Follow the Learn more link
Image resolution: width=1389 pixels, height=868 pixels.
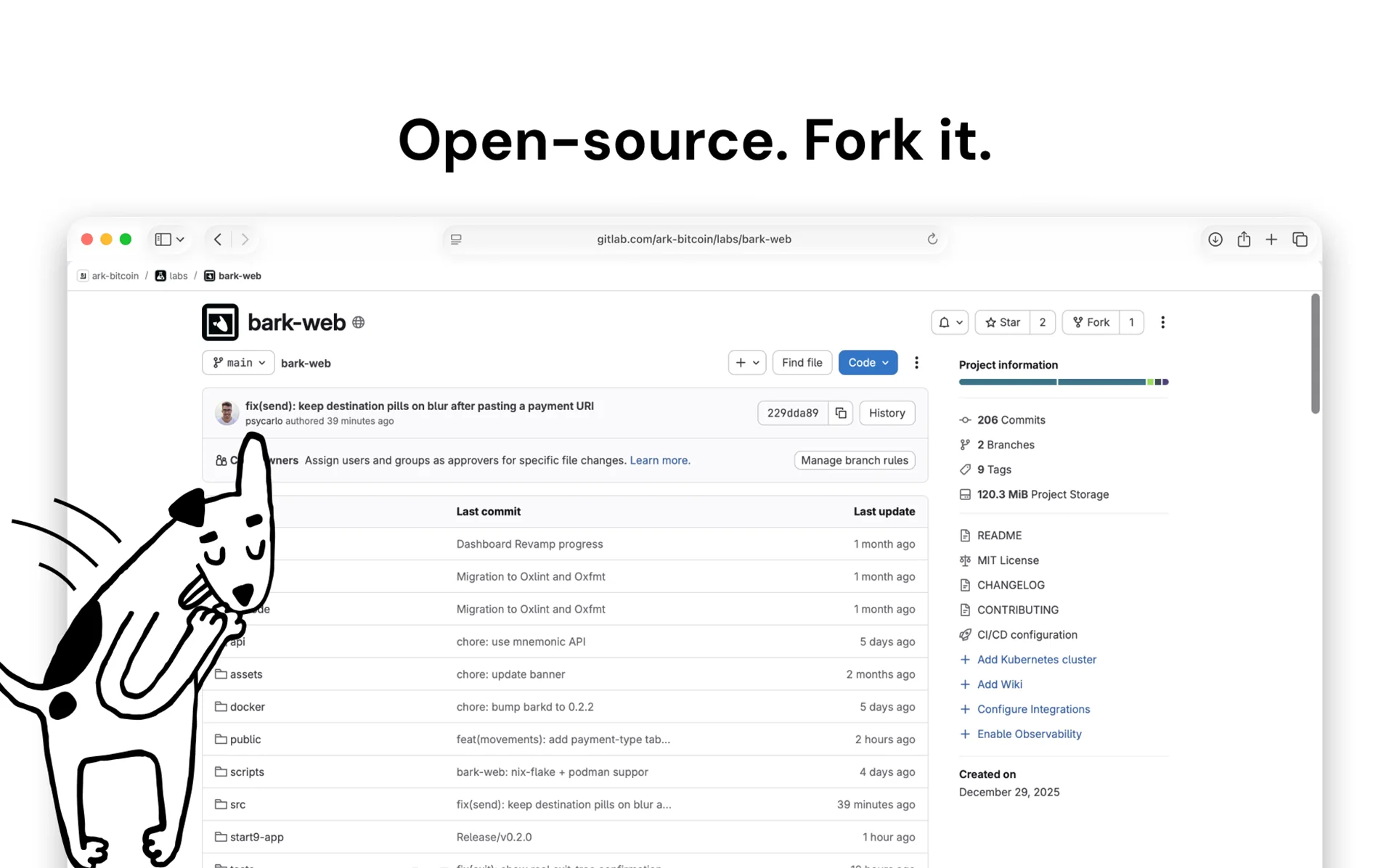(x=659, y=460)
